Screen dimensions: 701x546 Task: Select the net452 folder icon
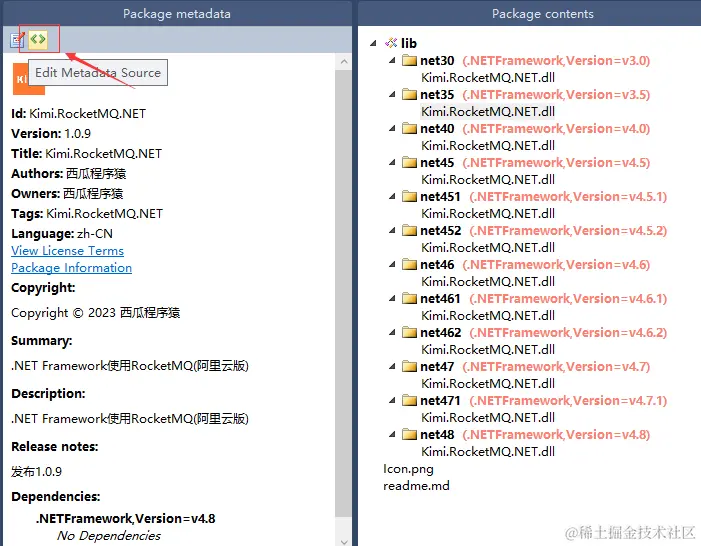click(409, 230)
